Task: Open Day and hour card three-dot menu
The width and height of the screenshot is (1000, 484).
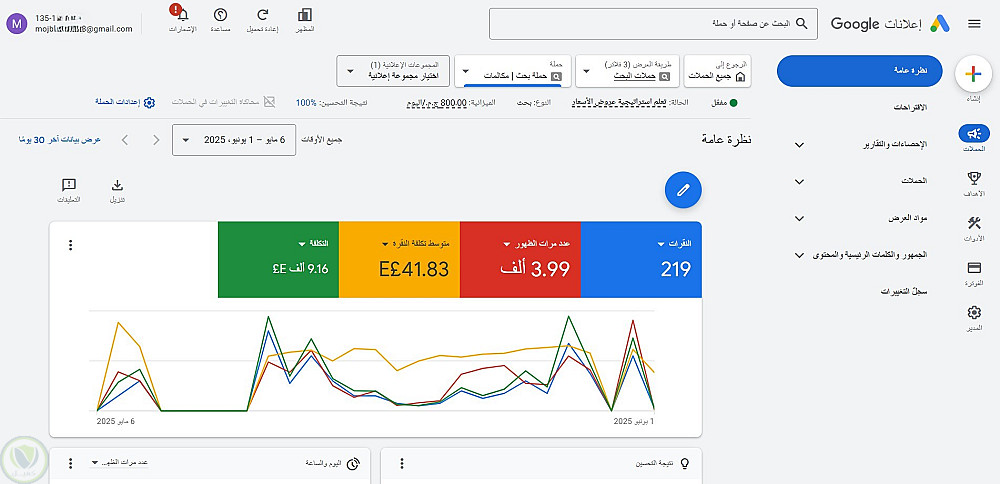Action: coord(71,464)
